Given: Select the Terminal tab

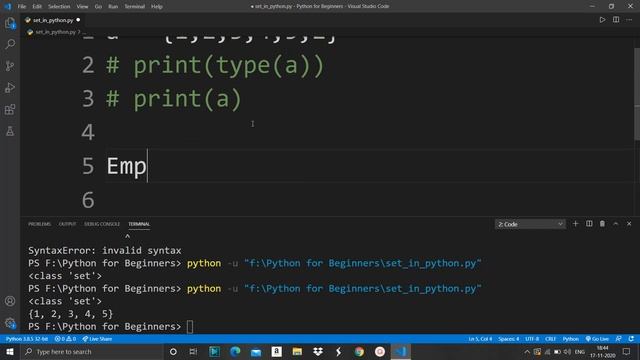Looking at the screenshot, I should tap(139, 224).
